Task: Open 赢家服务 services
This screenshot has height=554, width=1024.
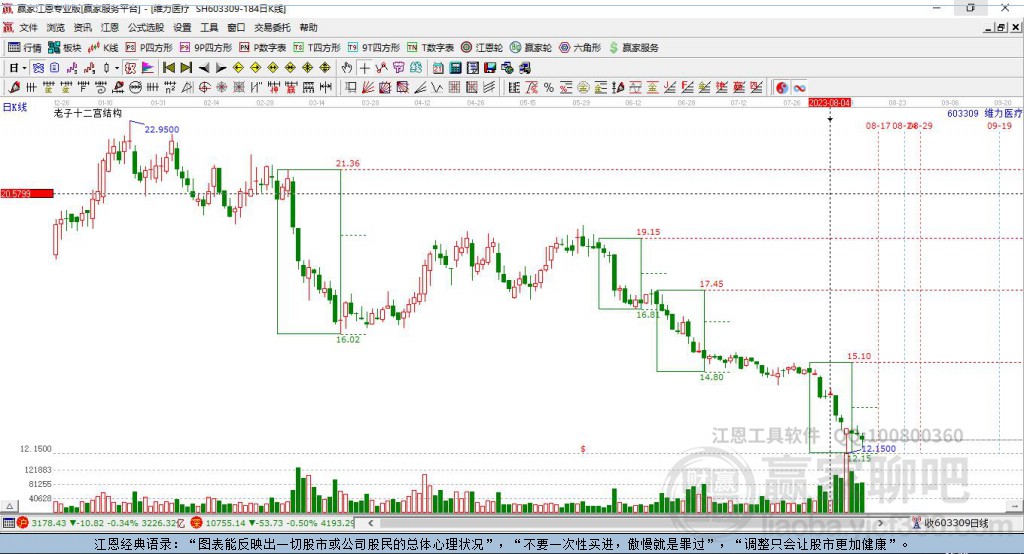Action: click(633, 48)
